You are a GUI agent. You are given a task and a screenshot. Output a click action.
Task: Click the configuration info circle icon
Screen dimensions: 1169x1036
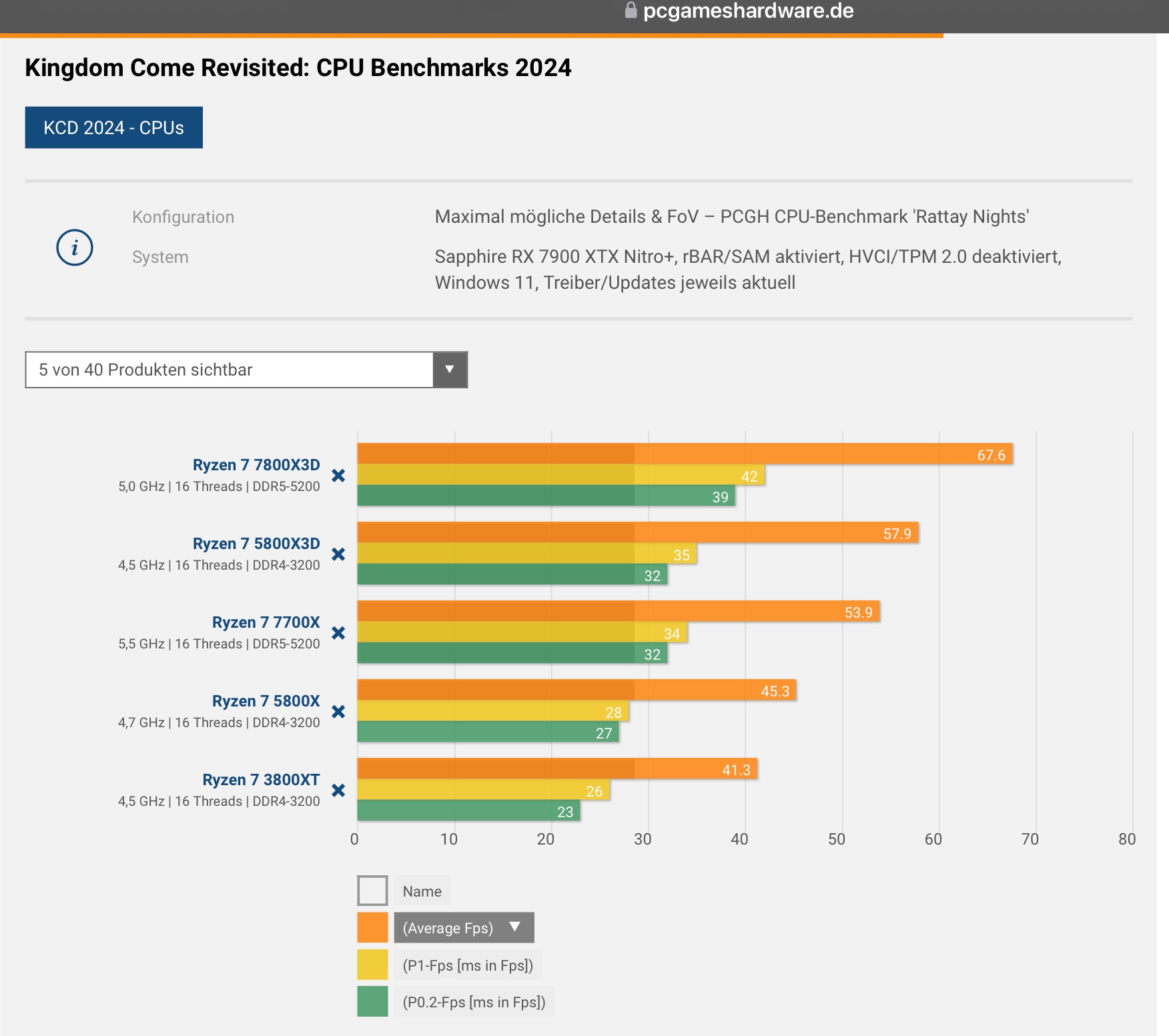click(x=74, y=247)
